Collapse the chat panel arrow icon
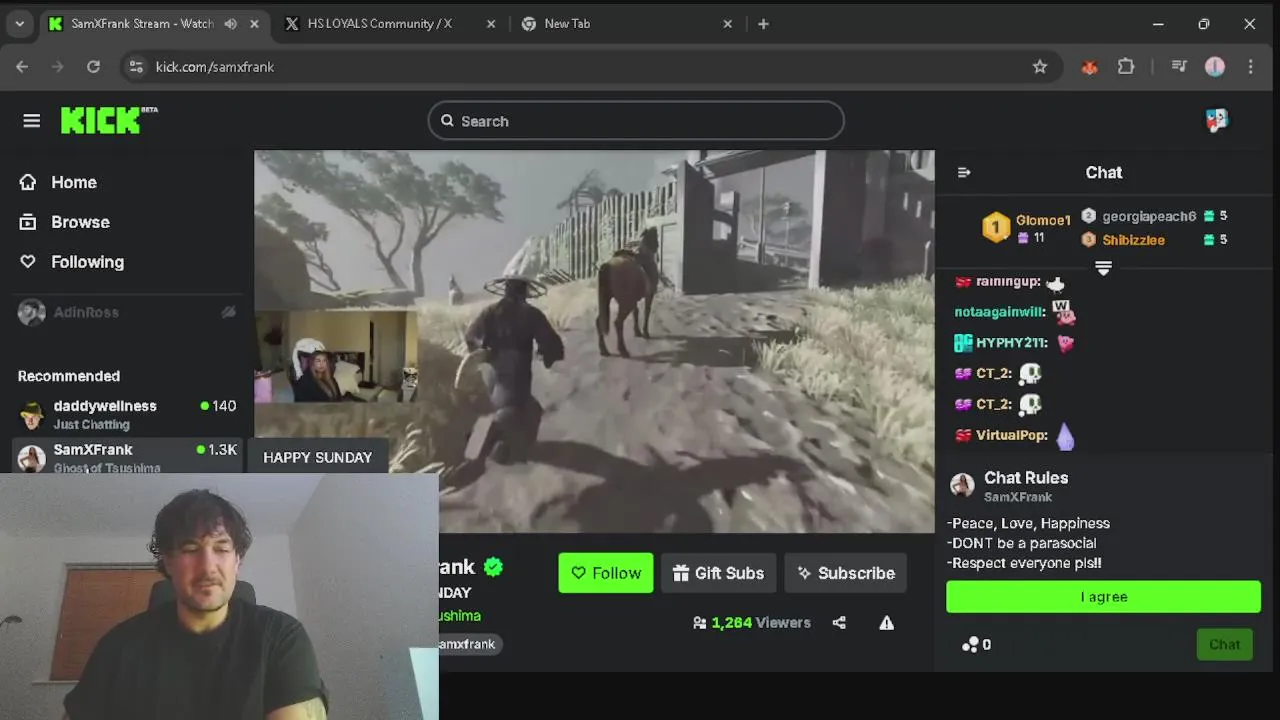1280x720 pixels. pyautogui.click(x=964, y=172)
